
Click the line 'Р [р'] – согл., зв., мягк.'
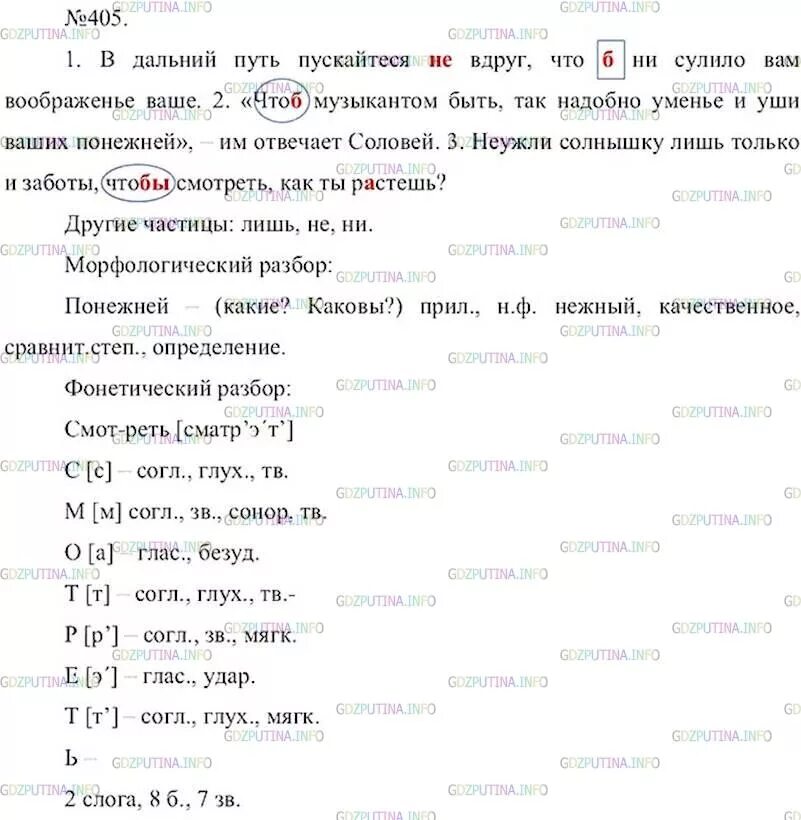click(180, 635)
